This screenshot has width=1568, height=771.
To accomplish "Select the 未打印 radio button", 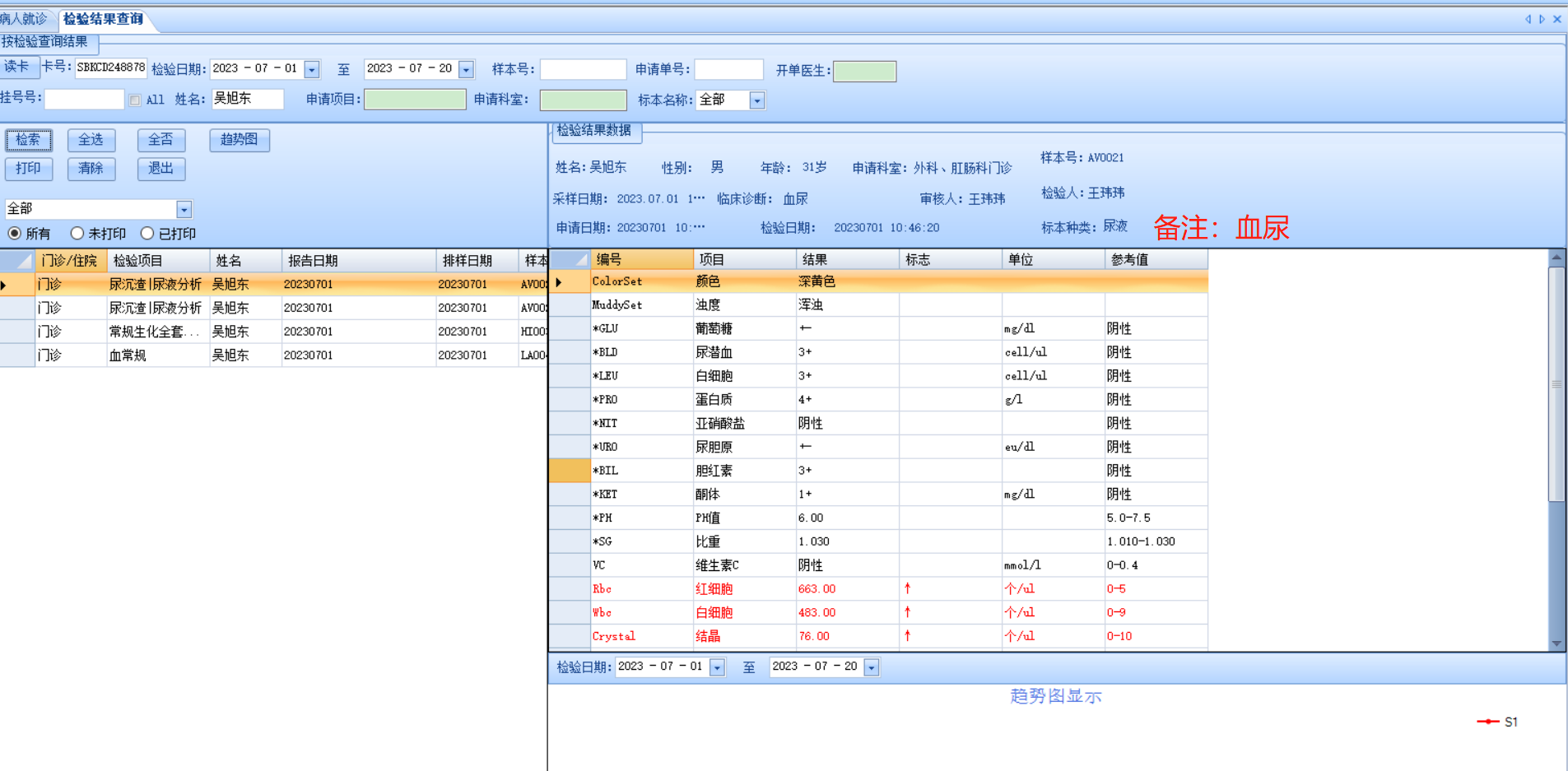I will pos(77,234).
